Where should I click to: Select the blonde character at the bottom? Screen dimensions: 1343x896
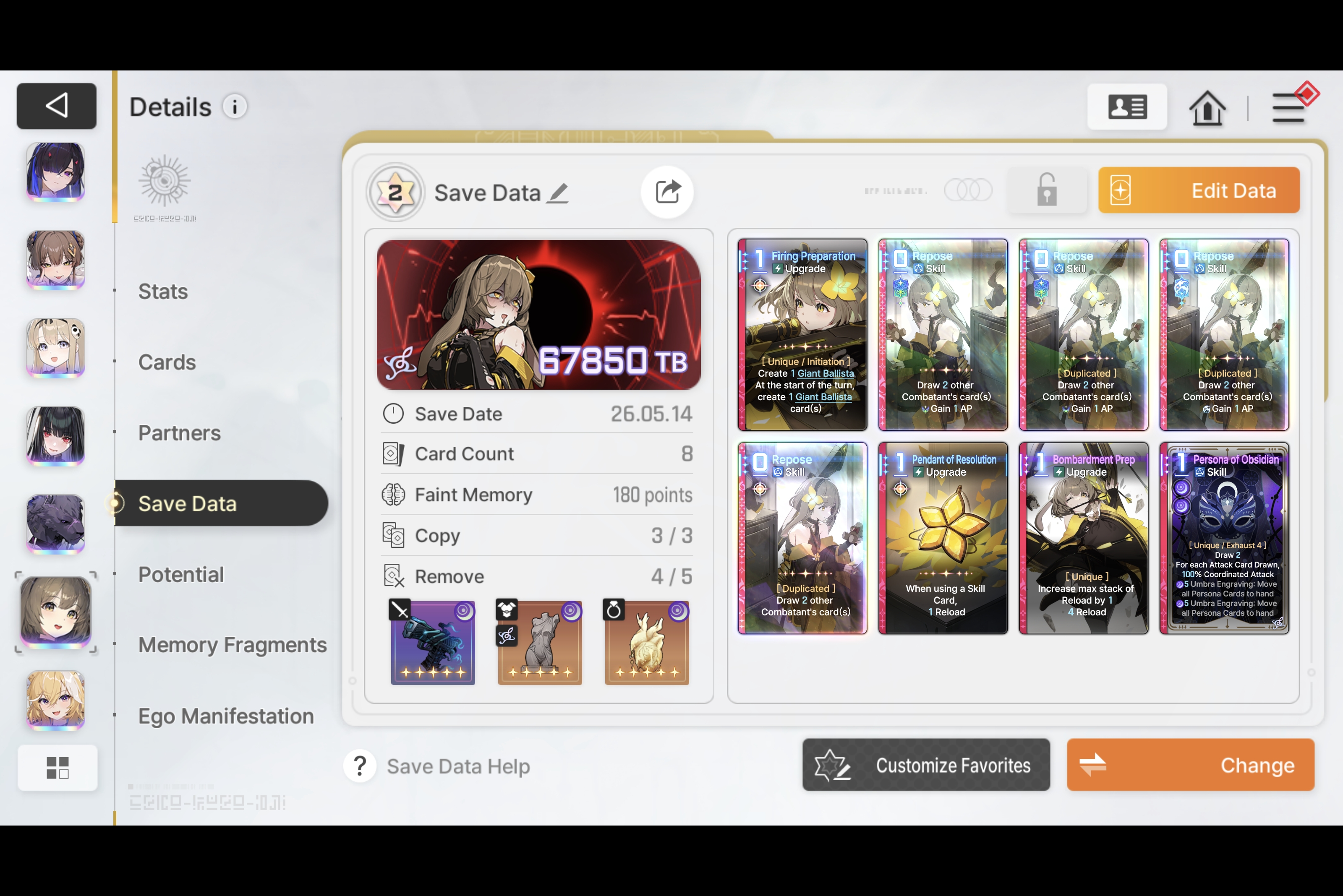pyautogui.click(x=55, y=701)
